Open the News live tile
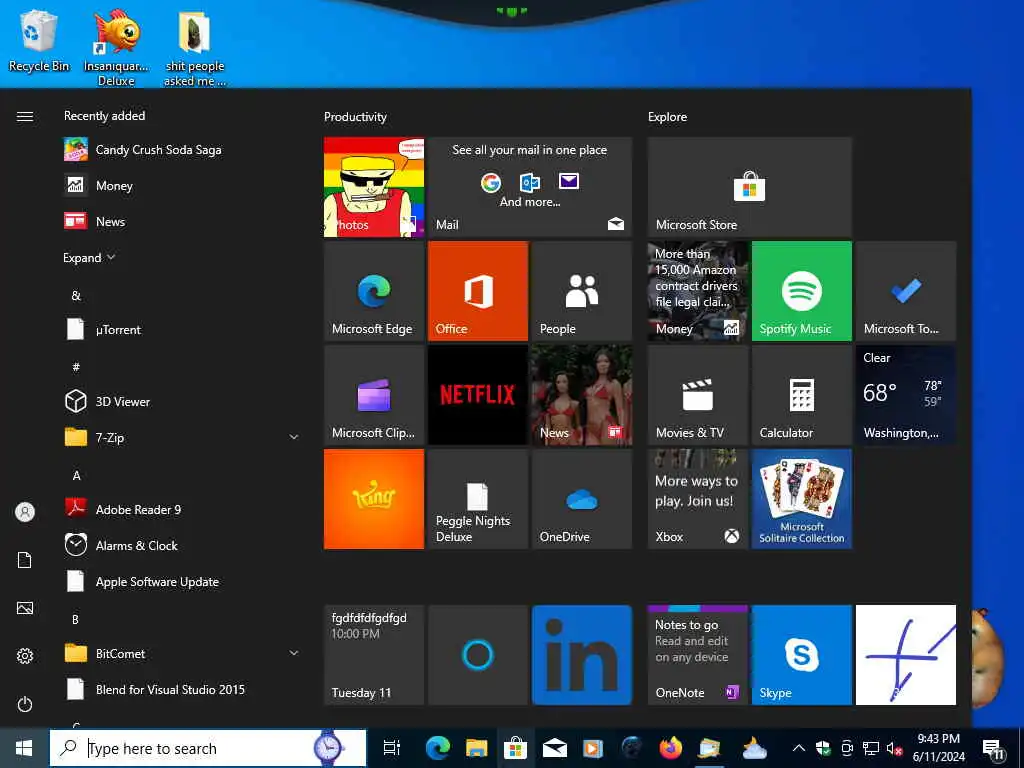The image size is (1024, 768). pyautogui.click(x=581, y=394)
